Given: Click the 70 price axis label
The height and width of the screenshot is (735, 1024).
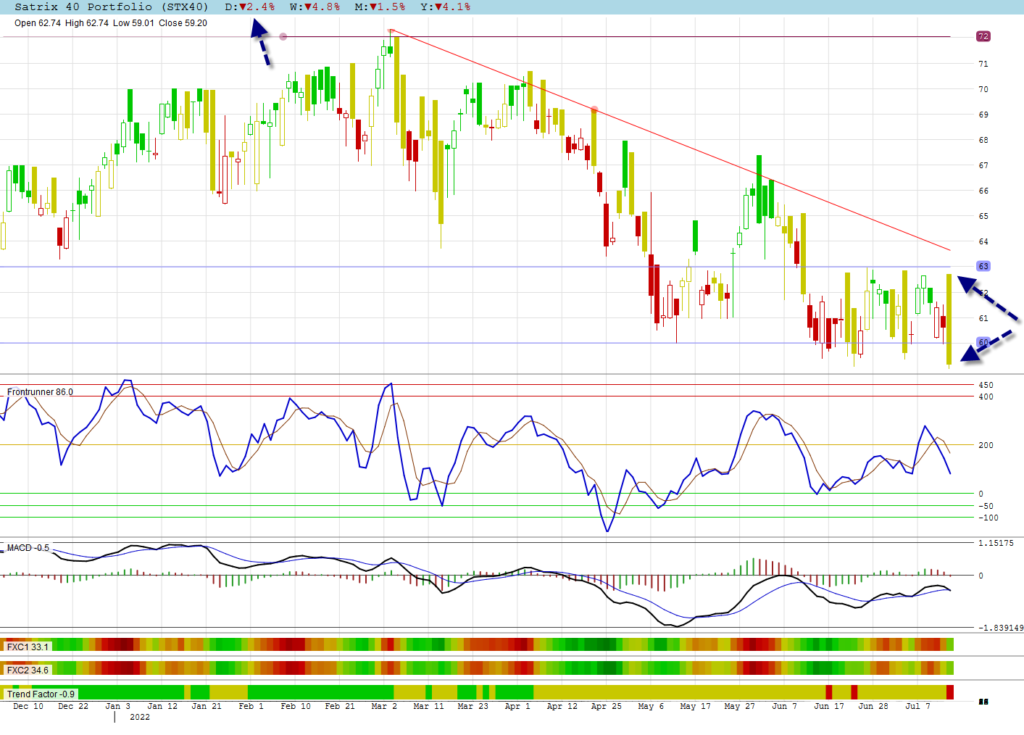Looking at the screenshot, I should (983, 90).
